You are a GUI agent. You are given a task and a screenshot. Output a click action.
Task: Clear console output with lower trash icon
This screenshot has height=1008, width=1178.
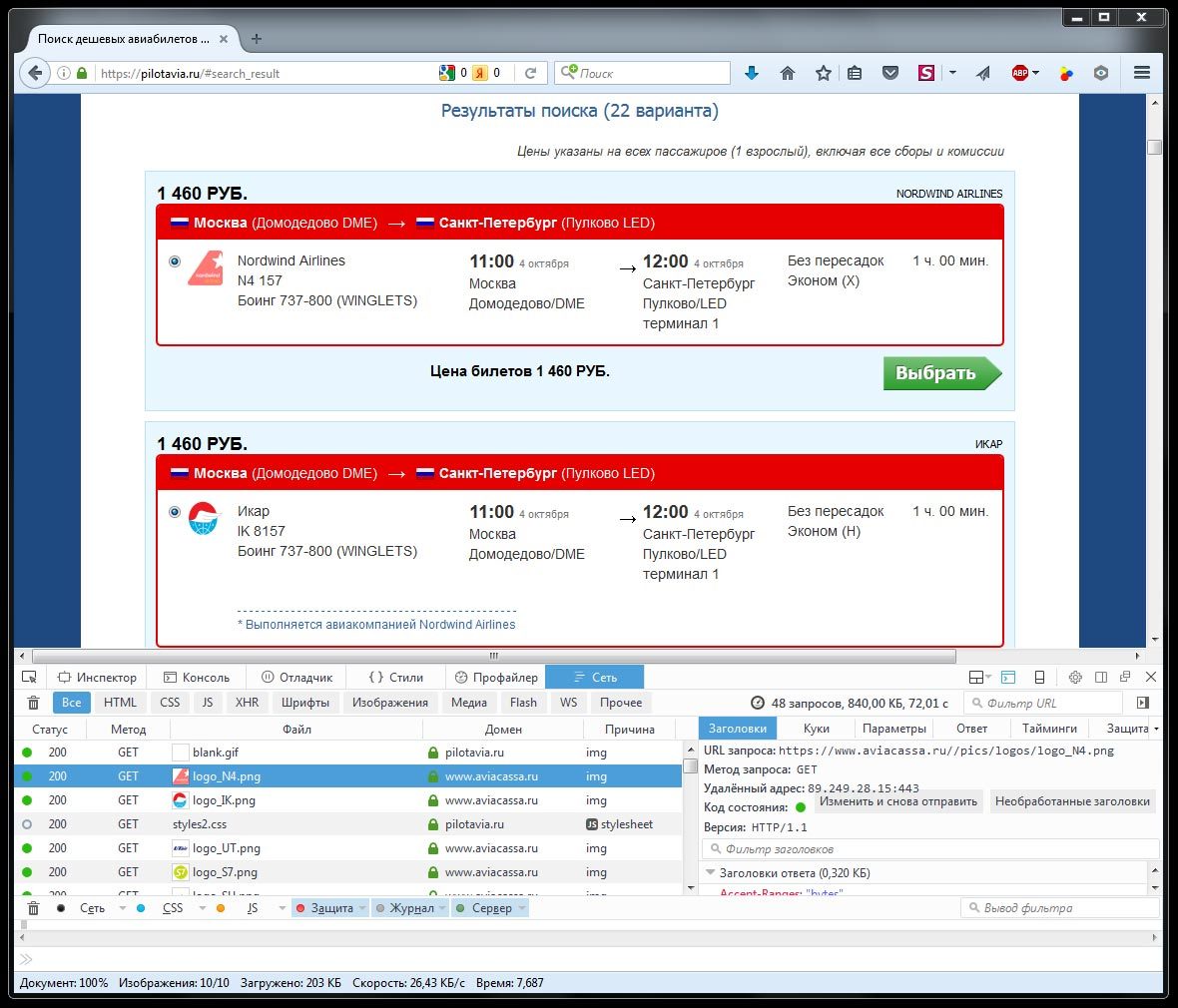(33, 908)
